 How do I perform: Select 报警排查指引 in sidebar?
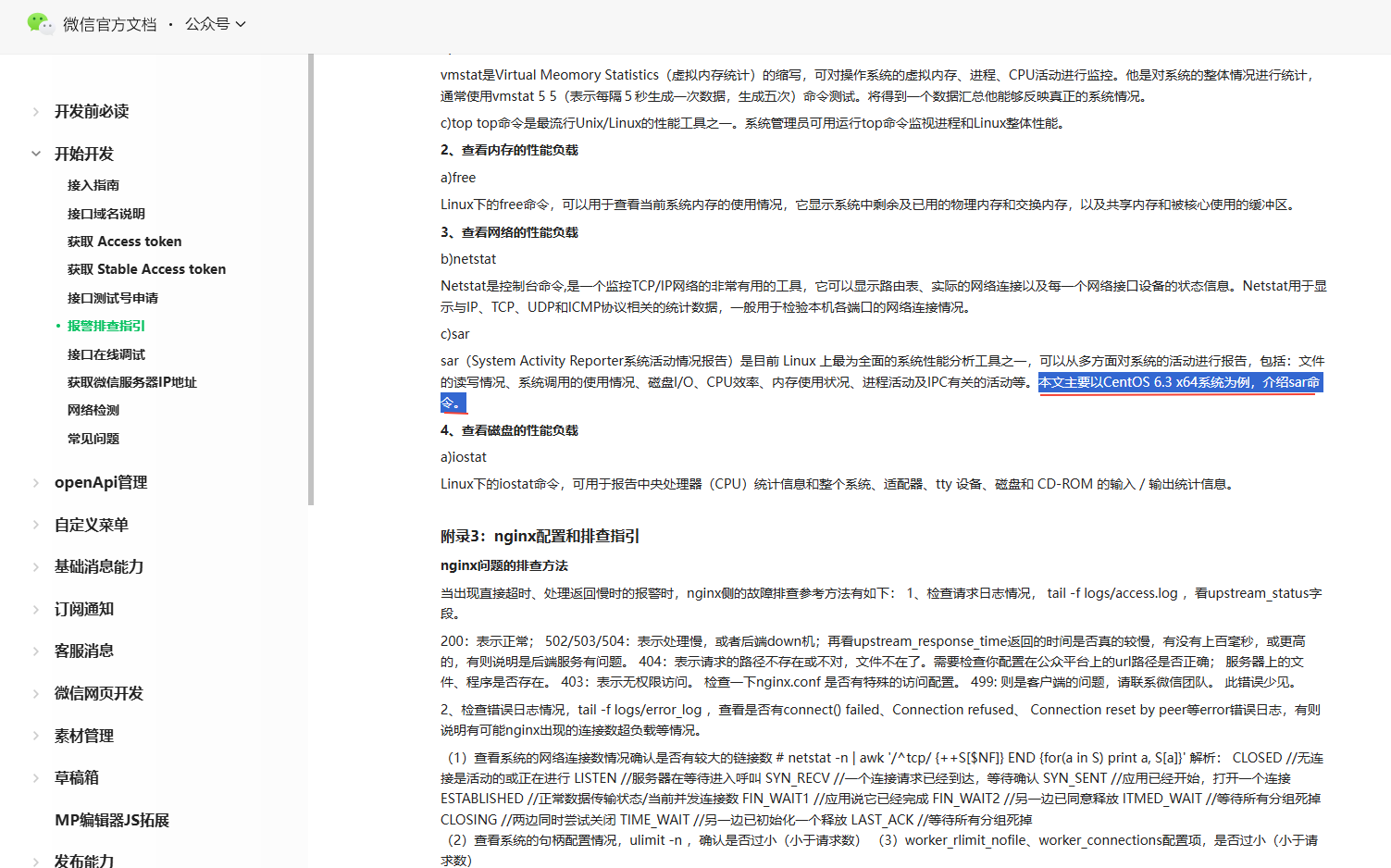coord(106,326)
